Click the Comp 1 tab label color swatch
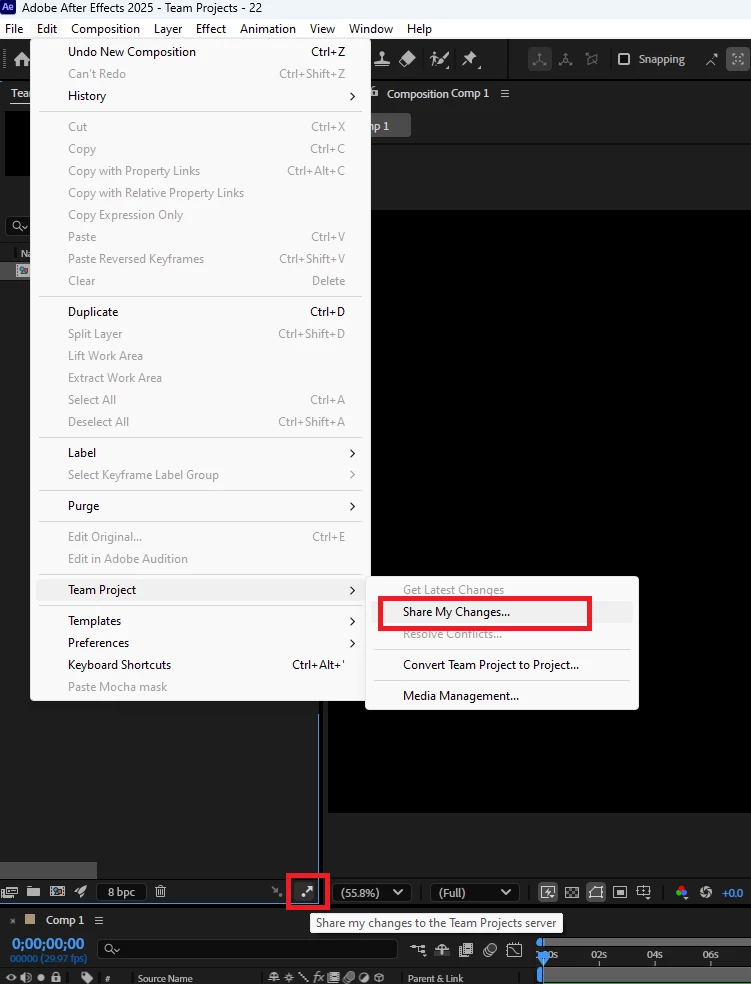The image size is (751, 984). [x=29, y=919]
